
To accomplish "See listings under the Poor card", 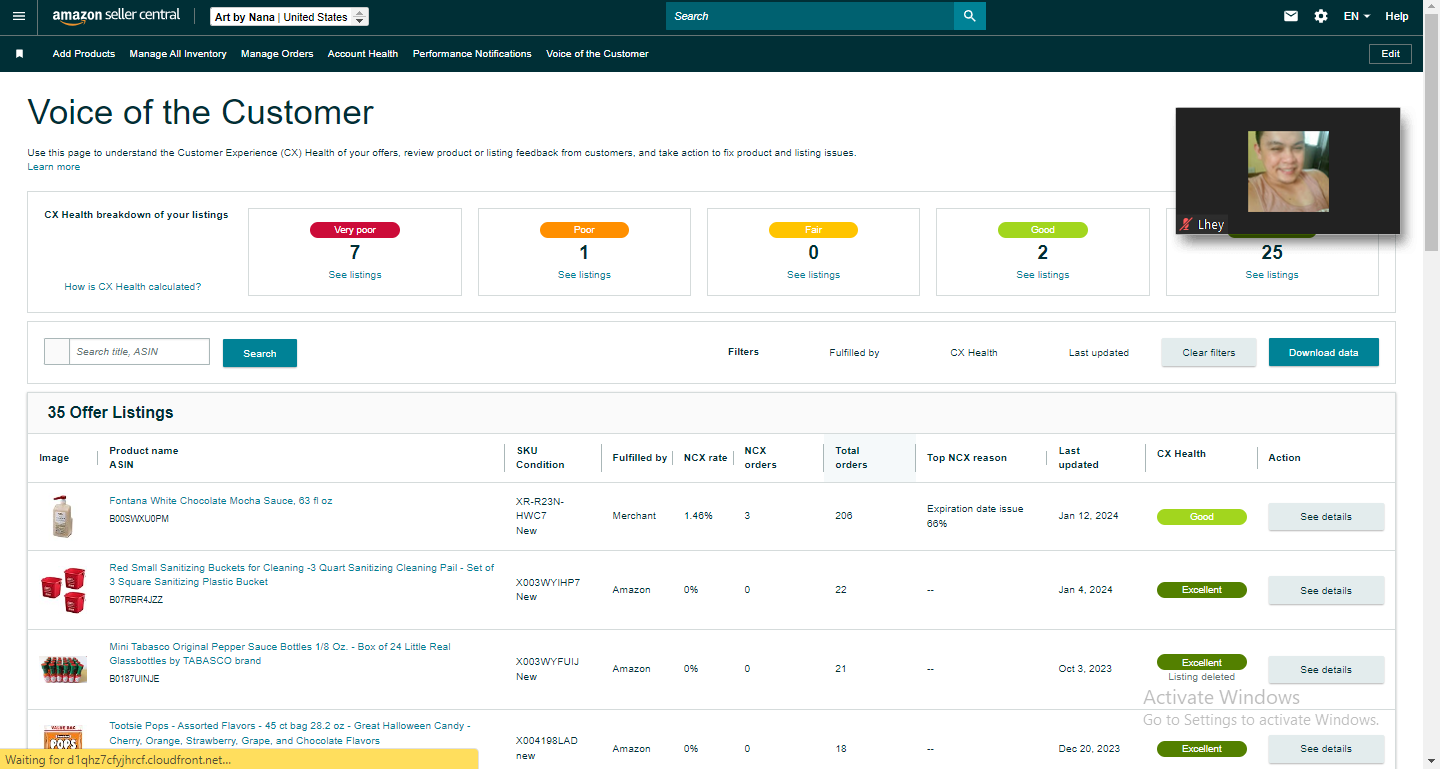I will tap(584, 275).
